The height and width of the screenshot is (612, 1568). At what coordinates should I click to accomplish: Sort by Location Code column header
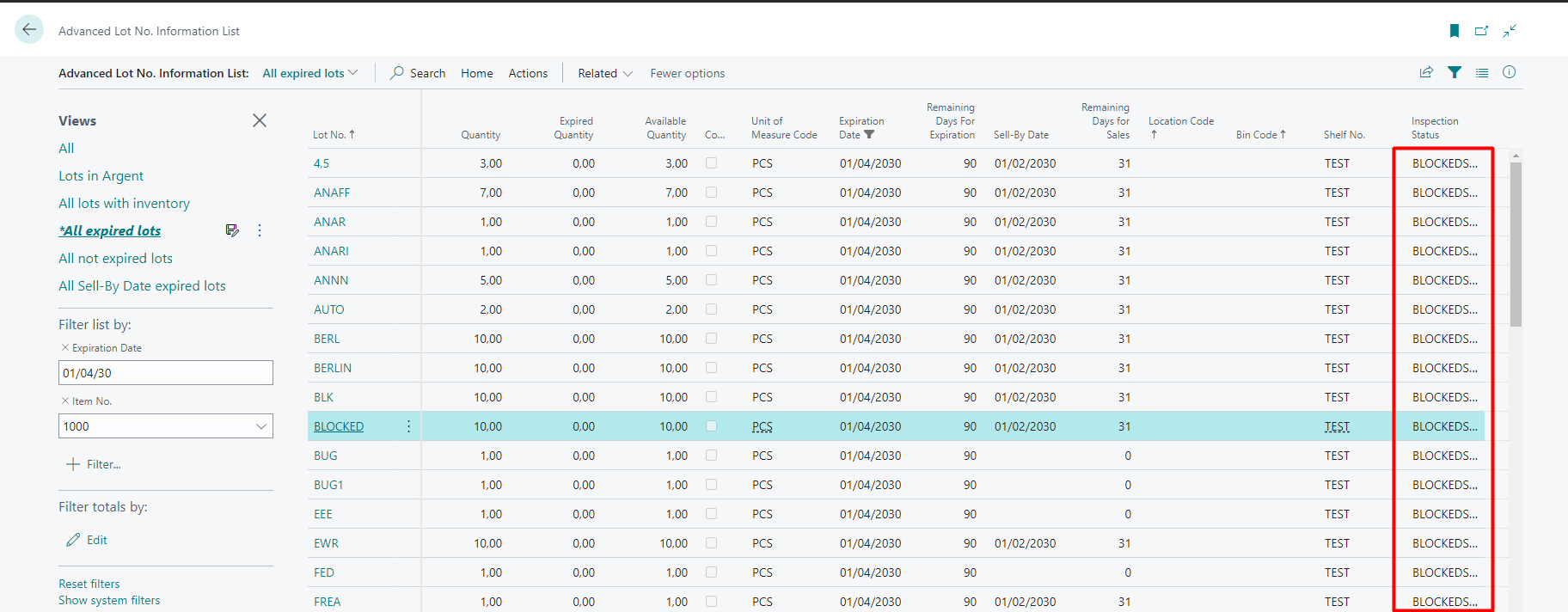[x=1181, y=127]
